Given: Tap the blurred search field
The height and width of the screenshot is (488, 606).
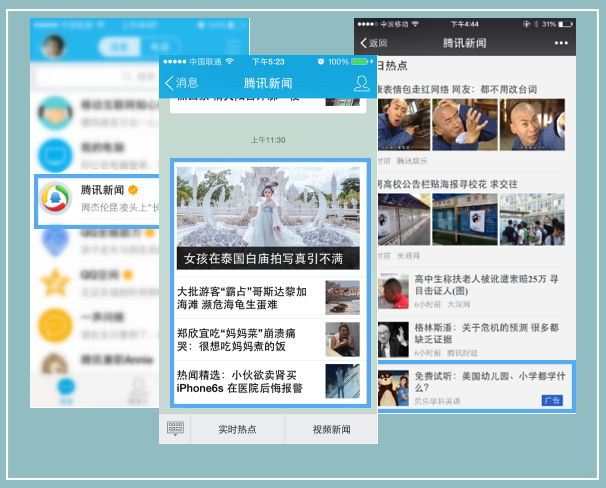Looking at the screenshot, I should (97, 77).
